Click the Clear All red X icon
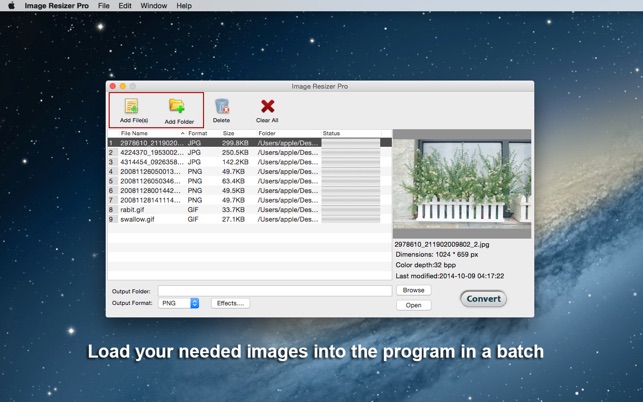The width and height of the screenshot is (643, 402). (x=267, y=106)
